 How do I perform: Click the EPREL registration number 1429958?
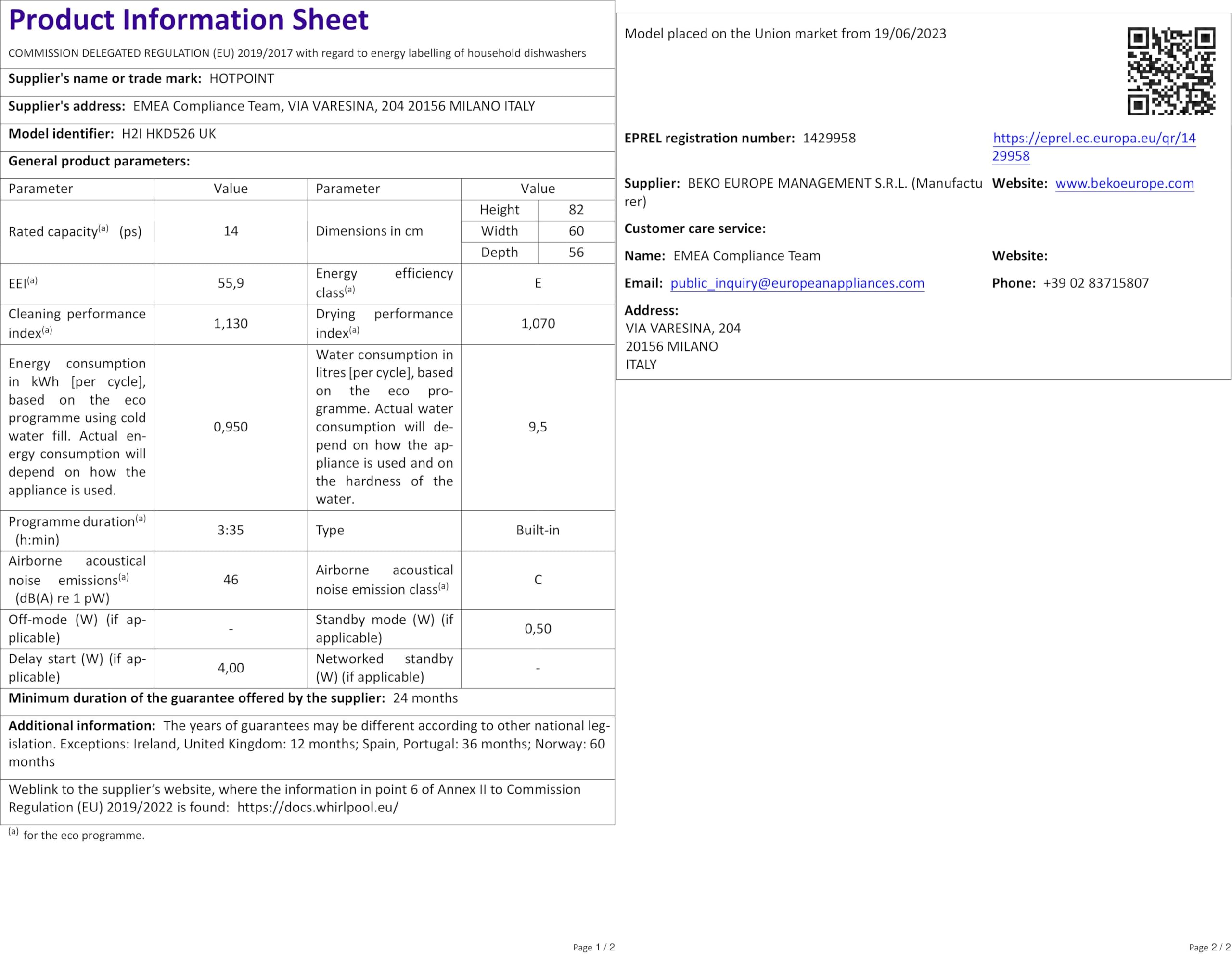pyautogui.click(x=829, y=138)
